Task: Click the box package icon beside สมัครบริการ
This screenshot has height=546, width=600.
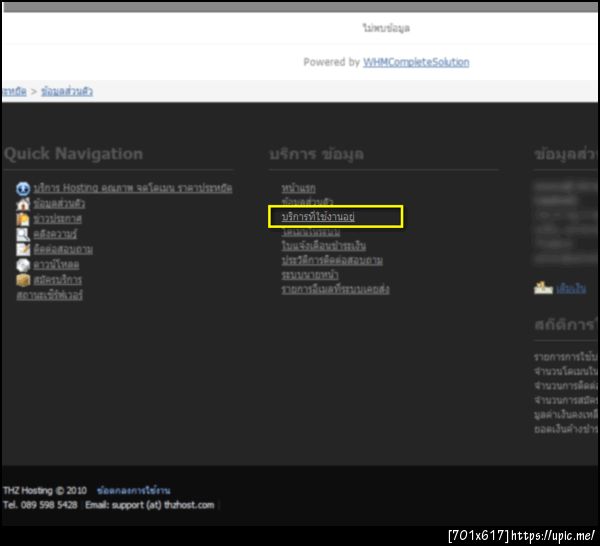Action: click(23, 280)
